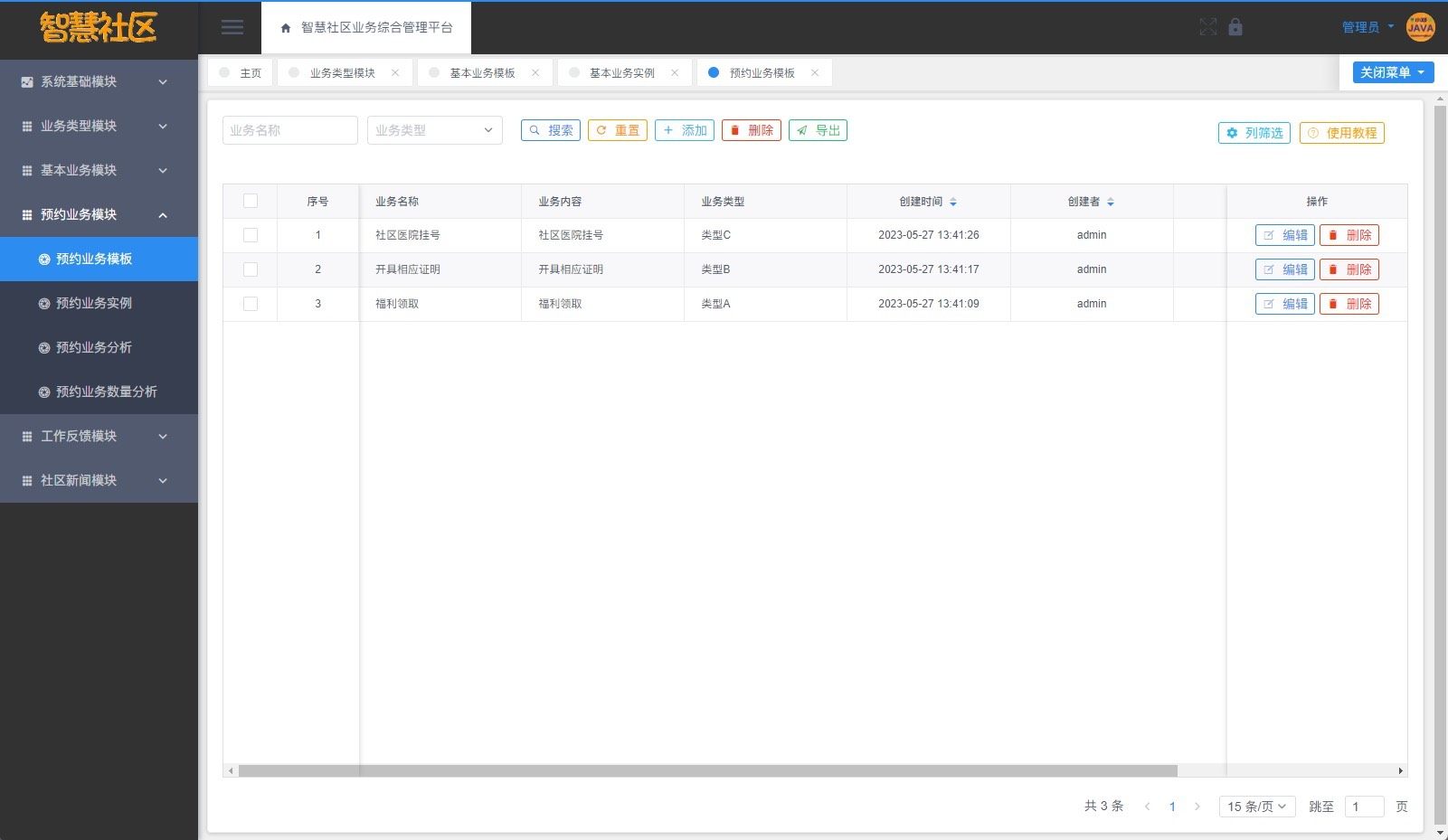Click the 添加 button
The width and height of the screenshot is (1448, 840).
pyautogui.click(x=685, y=130)
